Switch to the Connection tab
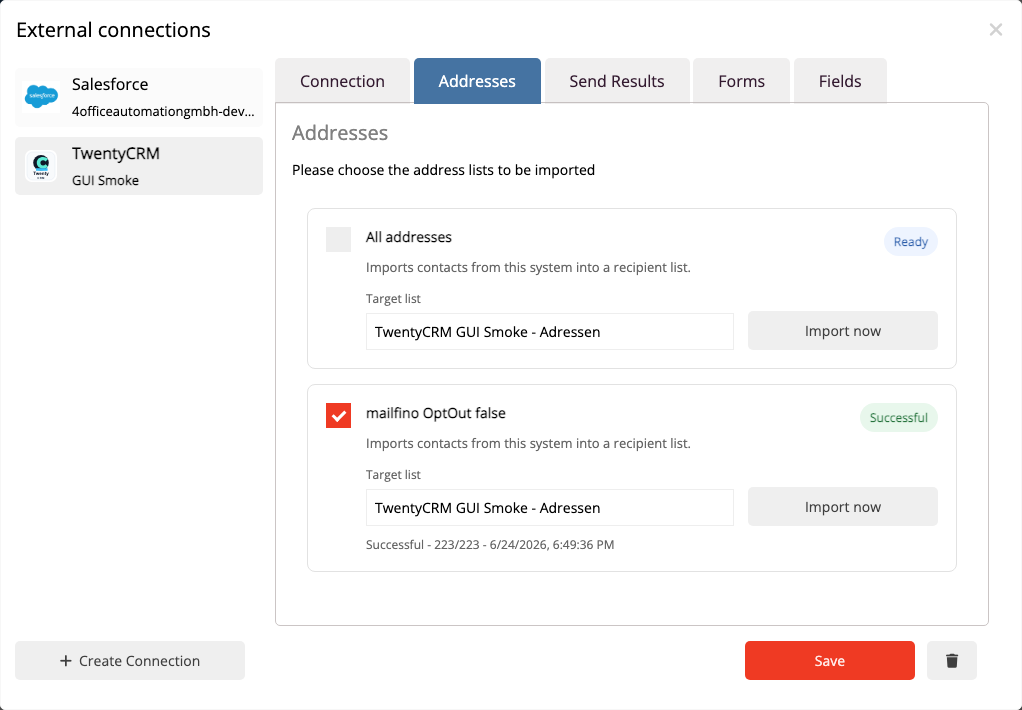 click(342, 81)
